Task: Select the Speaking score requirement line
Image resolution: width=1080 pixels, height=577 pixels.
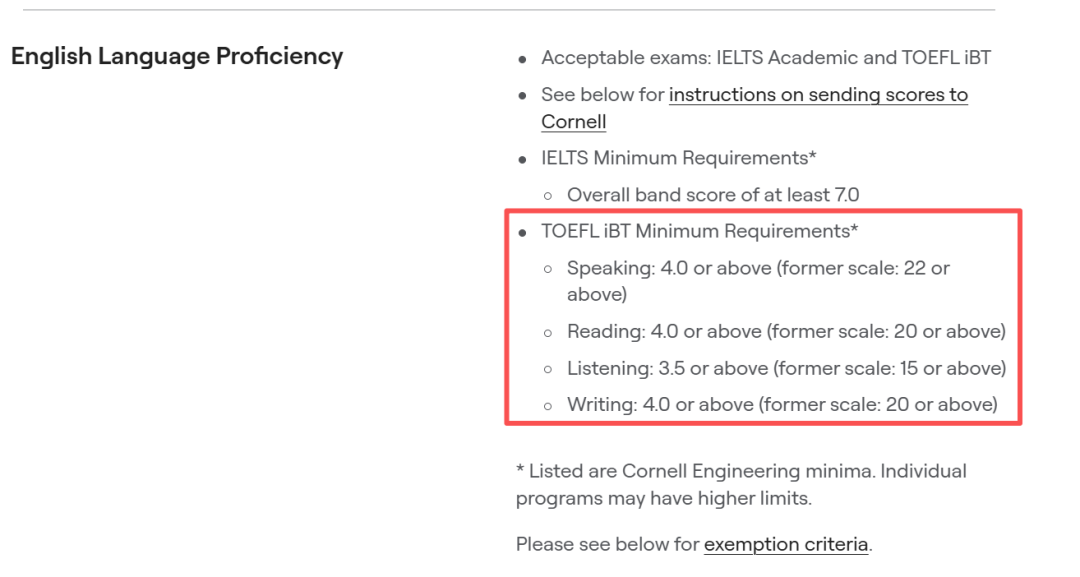Action: (758, 268)
